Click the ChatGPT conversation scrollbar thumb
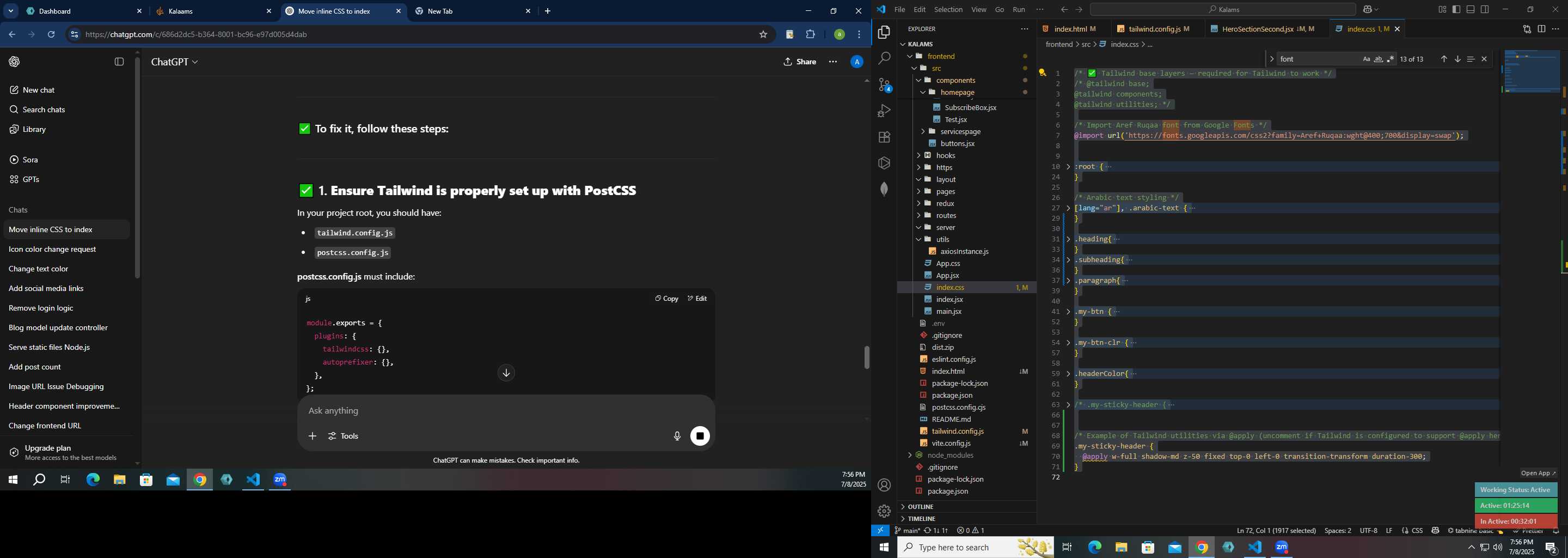 866,357
